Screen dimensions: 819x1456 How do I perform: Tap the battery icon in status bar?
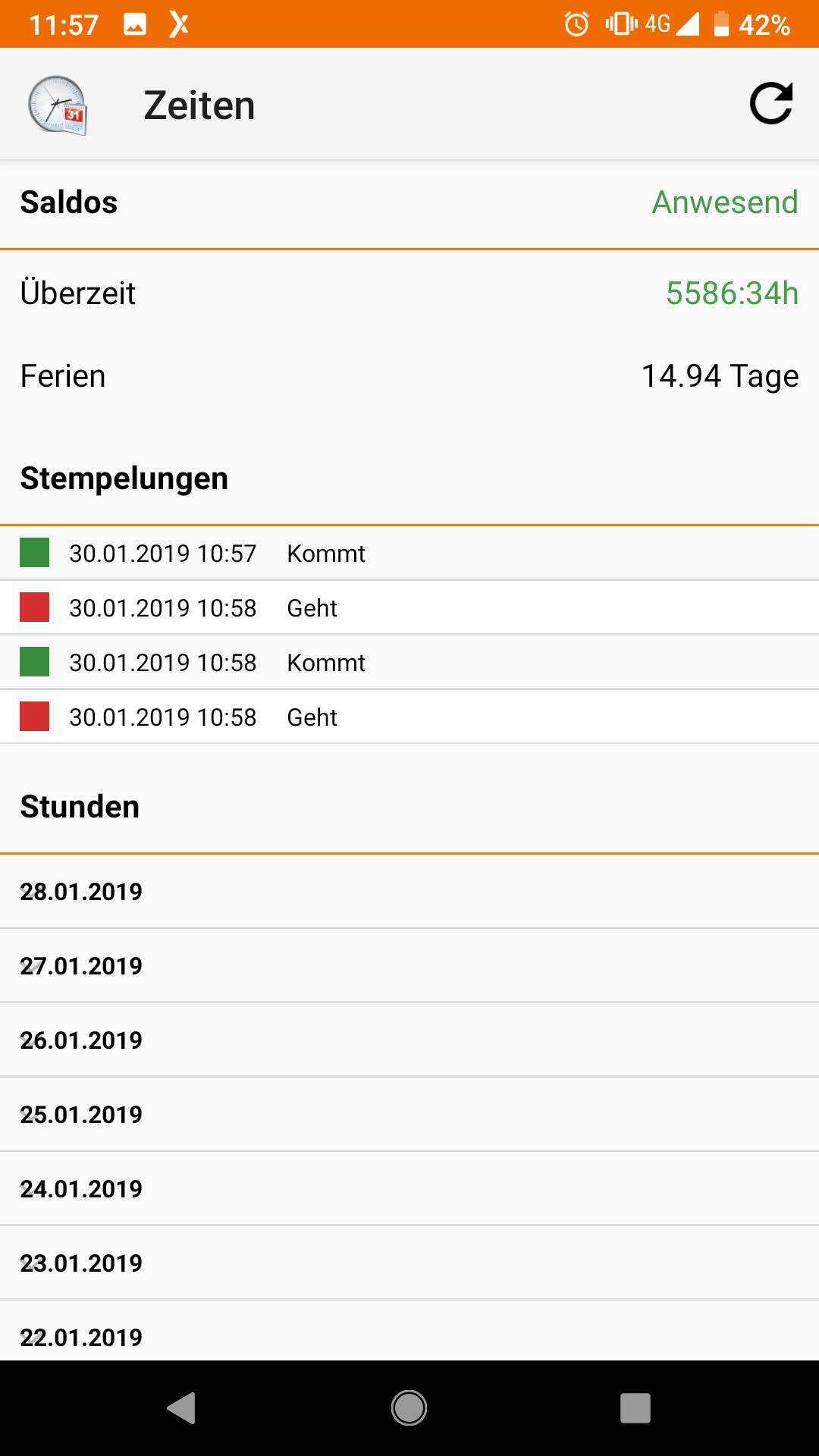721,24
